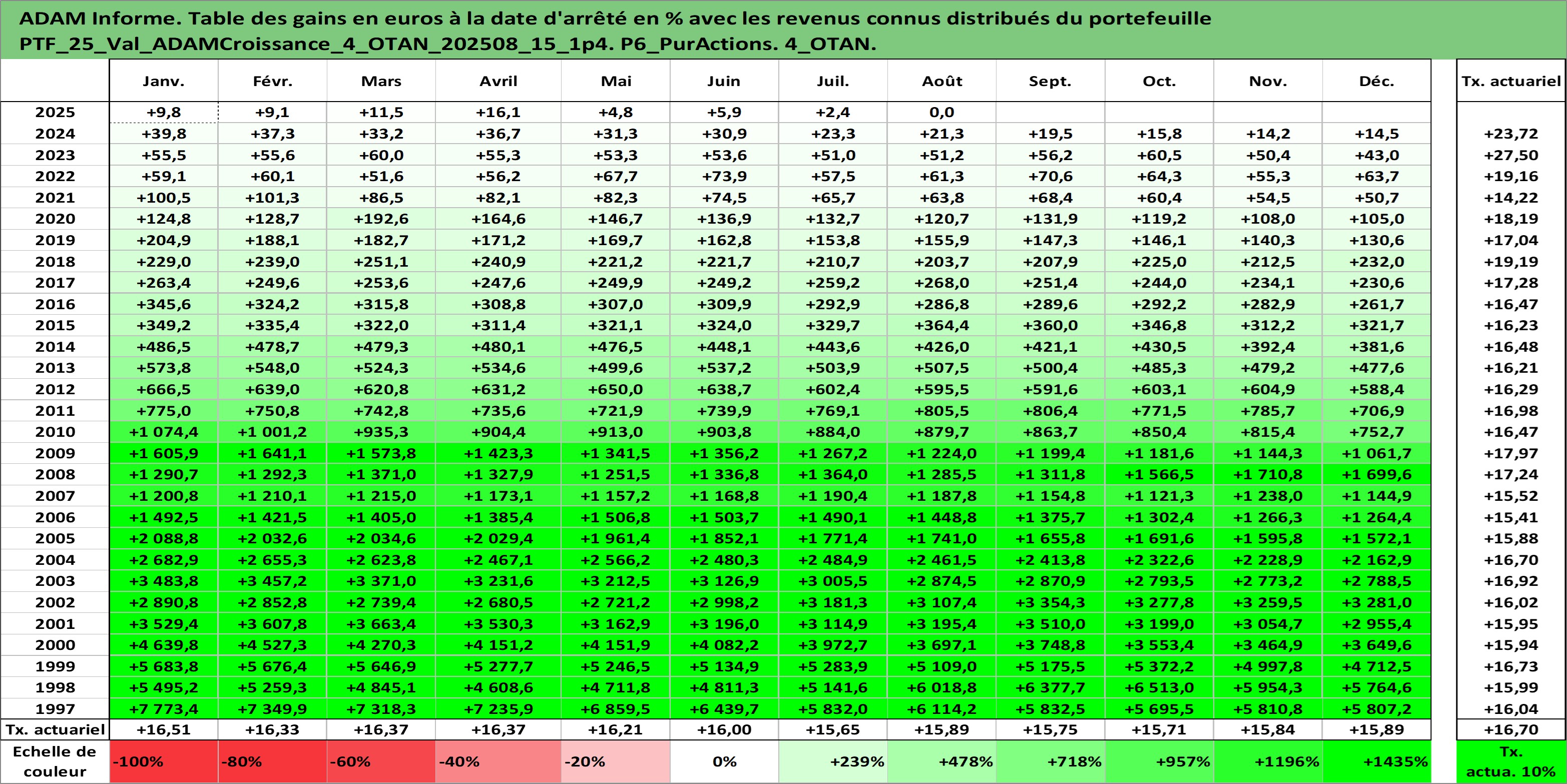
Task: Select bottom Tx. actuariel value +15,65
Action: pyautogui.click(x=833, y=729)
